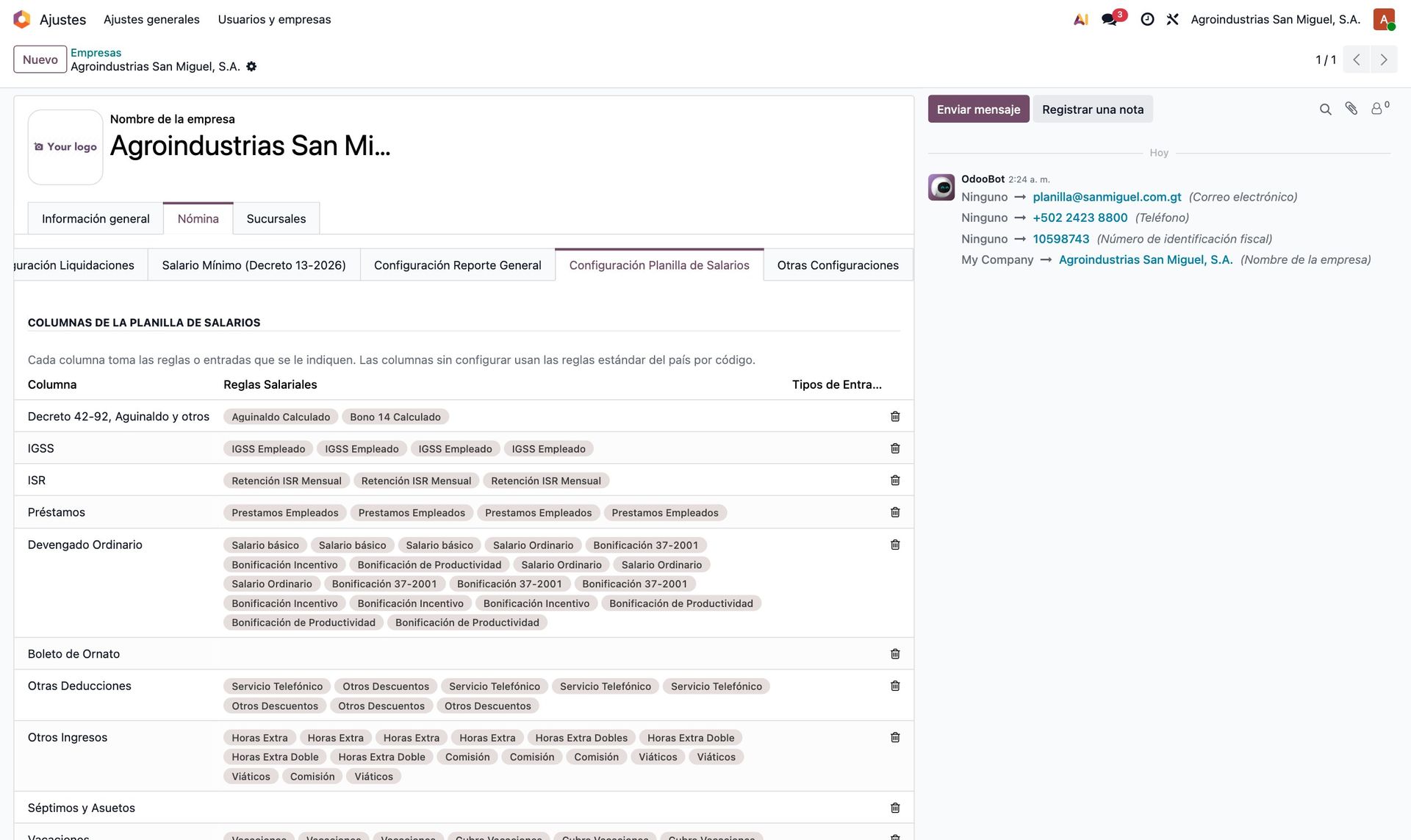Screen dimensions: 1411x840
Task: Delete the Decreto 42-92, Aguinaldo y otros row
Action: 895,417
